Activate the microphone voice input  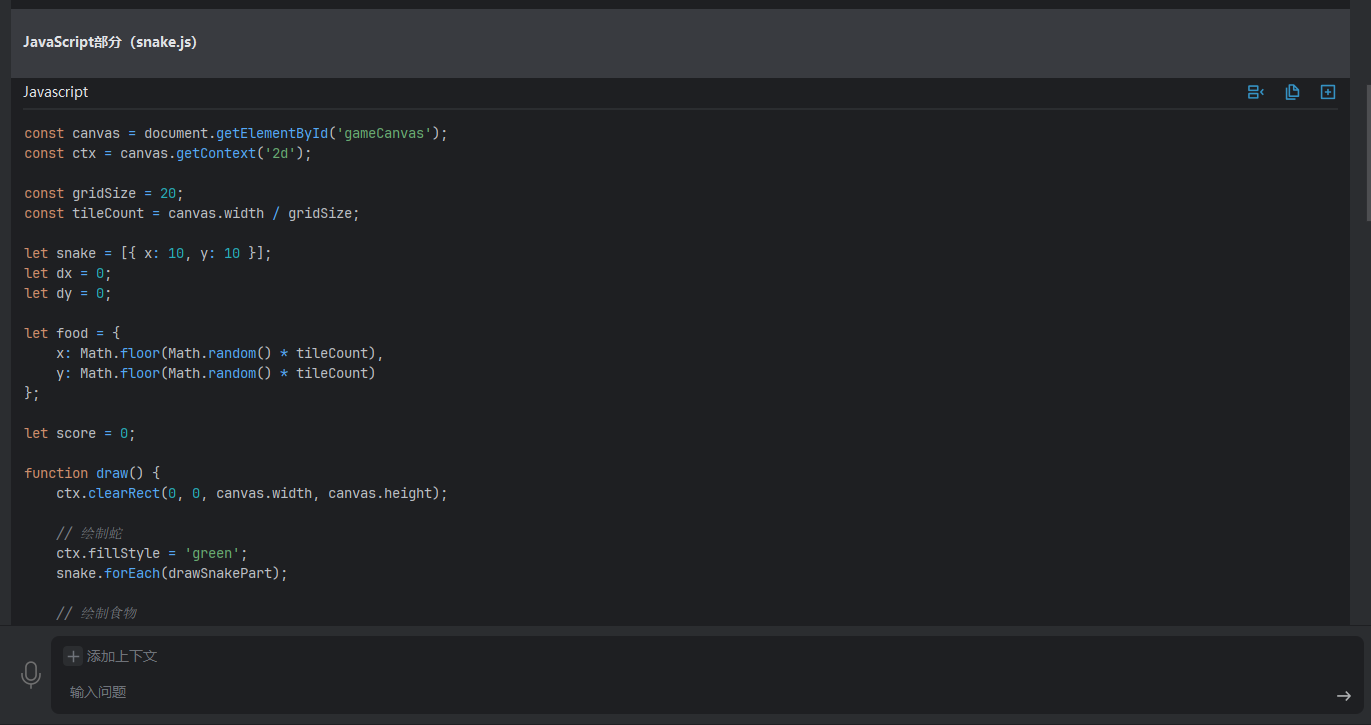[31, 674]
